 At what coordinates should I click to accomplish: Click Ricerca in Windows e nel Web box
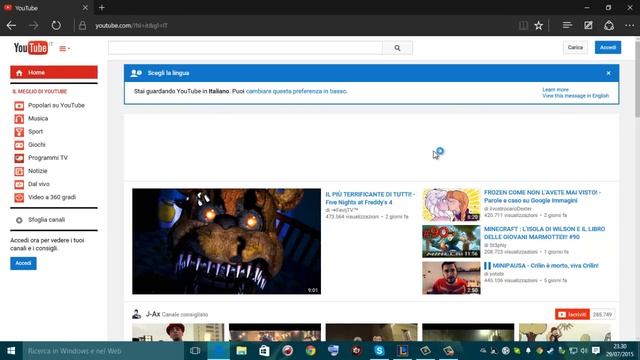coord(102,351)
